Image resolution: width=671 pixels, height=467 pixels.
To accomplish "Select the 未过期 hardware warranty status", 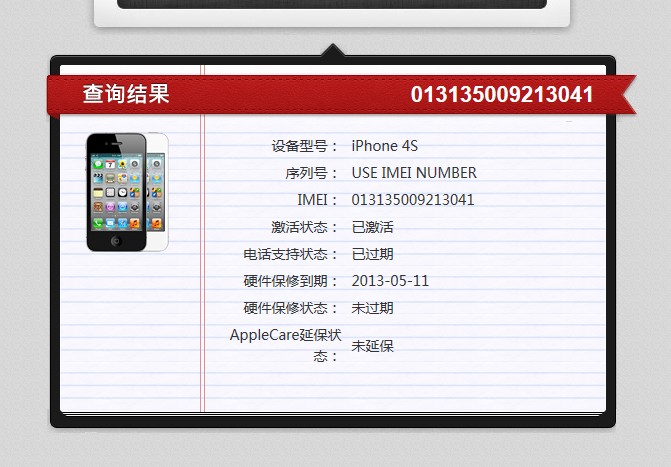I will click(x=372, y=308).
